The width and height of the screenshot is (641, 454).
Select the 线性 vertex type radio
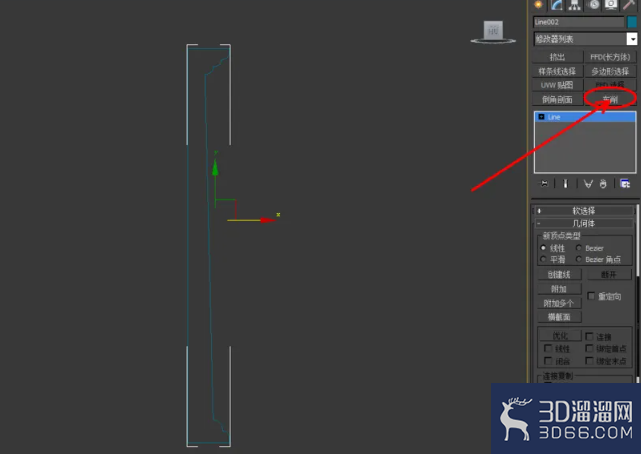[x=543, y=248]
